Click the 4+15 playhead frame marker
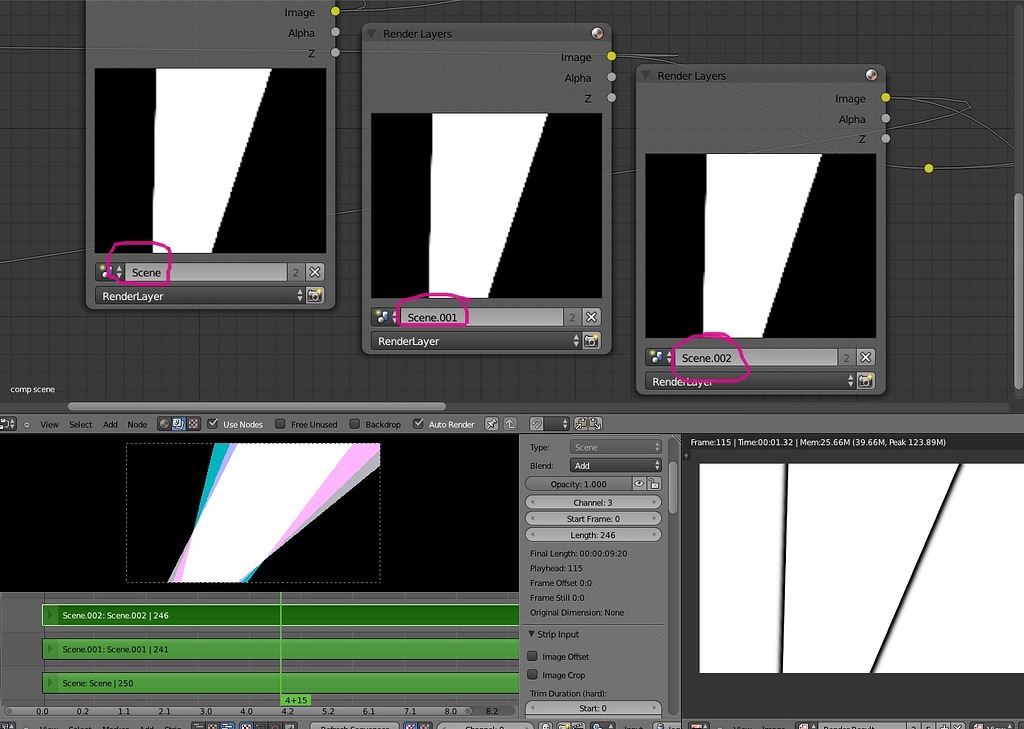The height and width of the screenshot is (729, 1024). pyautogui.click(x=295, y=700)
